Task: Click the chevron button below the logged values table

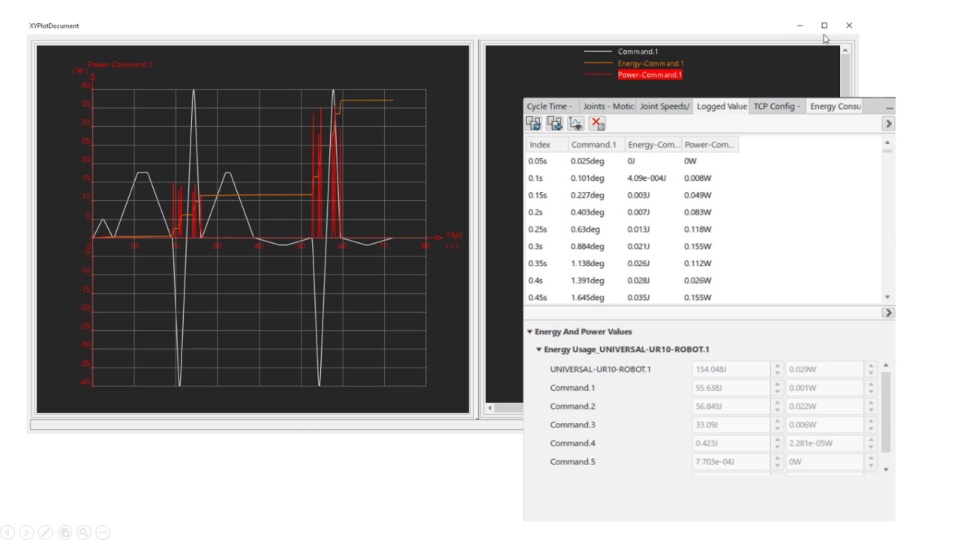Action: click(x=888, y=313)
